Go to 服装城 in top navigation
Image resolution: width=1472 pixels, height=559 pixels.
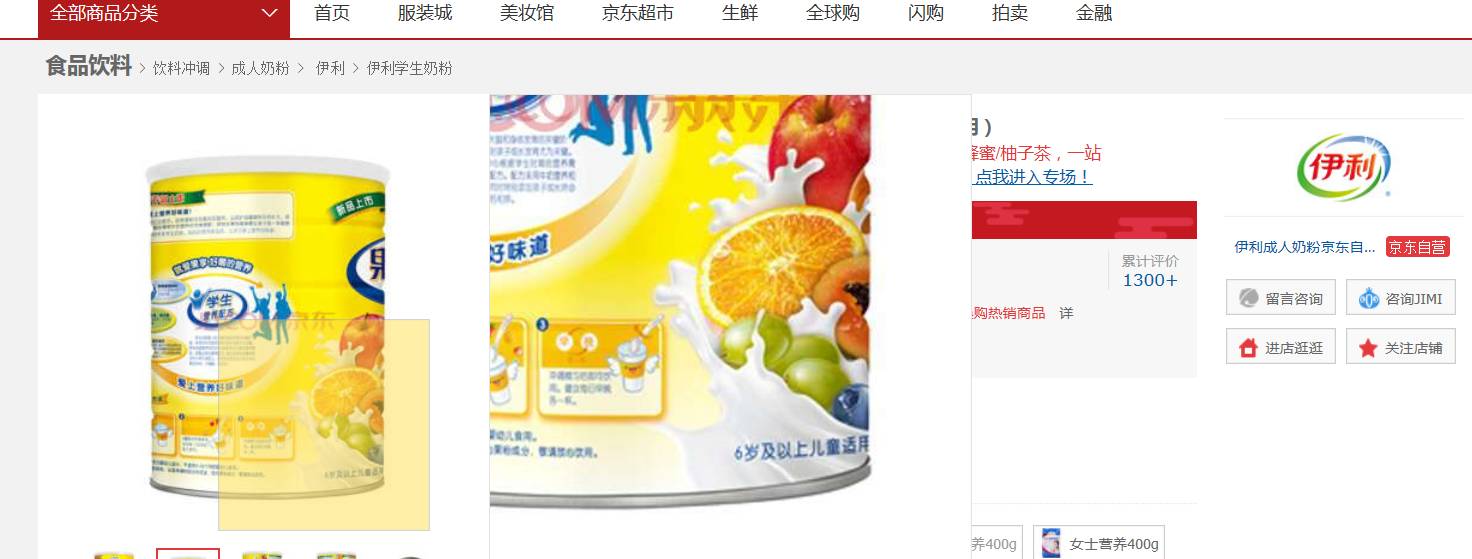(425, 13)
